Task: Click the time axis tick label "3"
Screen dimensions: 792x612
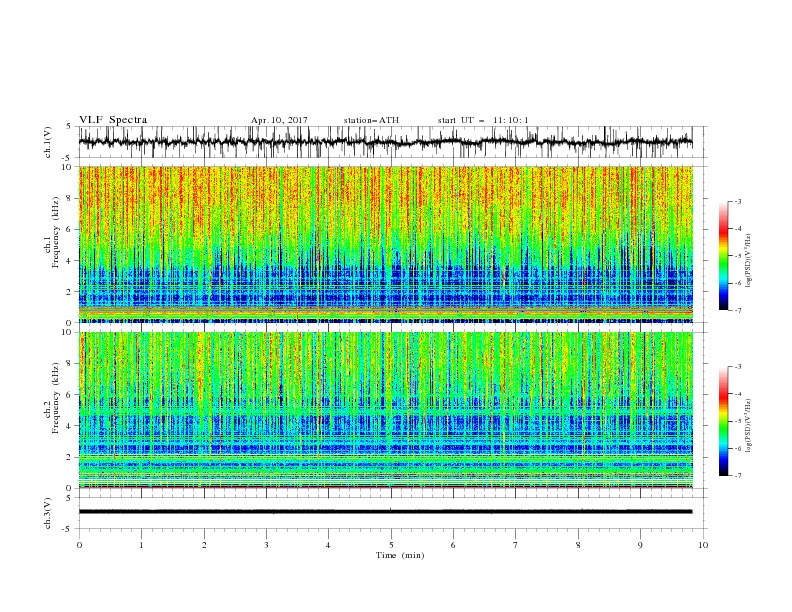Action: (266, 545)
